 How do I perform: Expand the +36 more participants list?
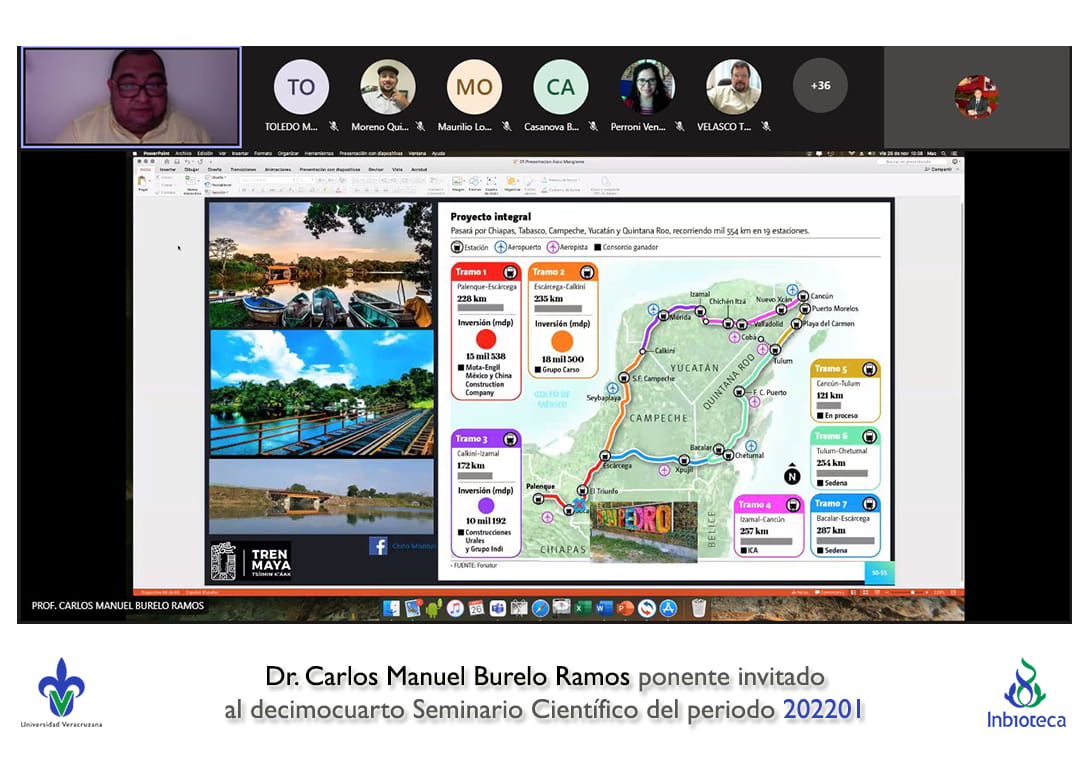coord(820,86)
